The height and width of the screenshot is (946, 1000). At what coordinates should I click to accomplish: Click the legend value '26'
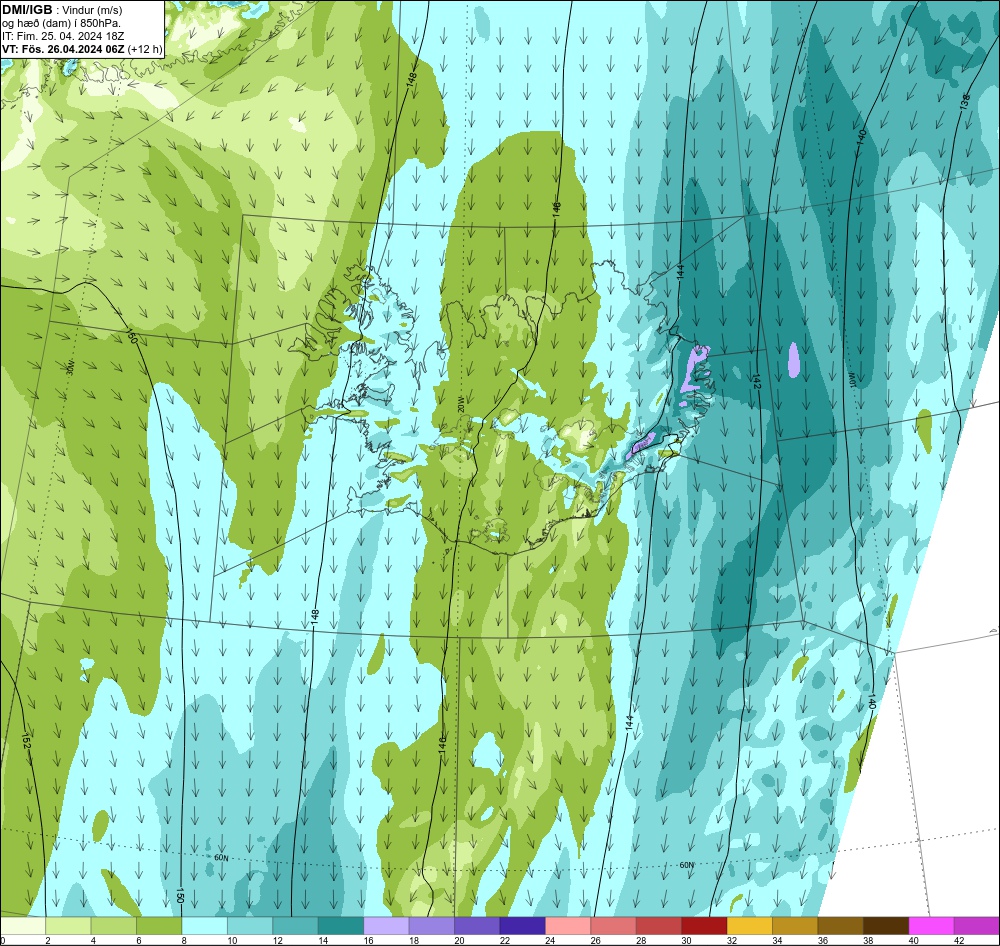596,940
